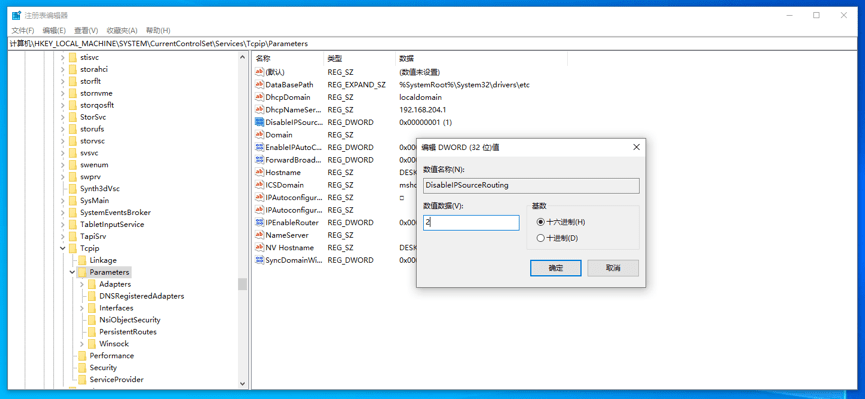The image size is (865, 399).
Task: Click the ICSDomain string icon
Action: (260, 185)
